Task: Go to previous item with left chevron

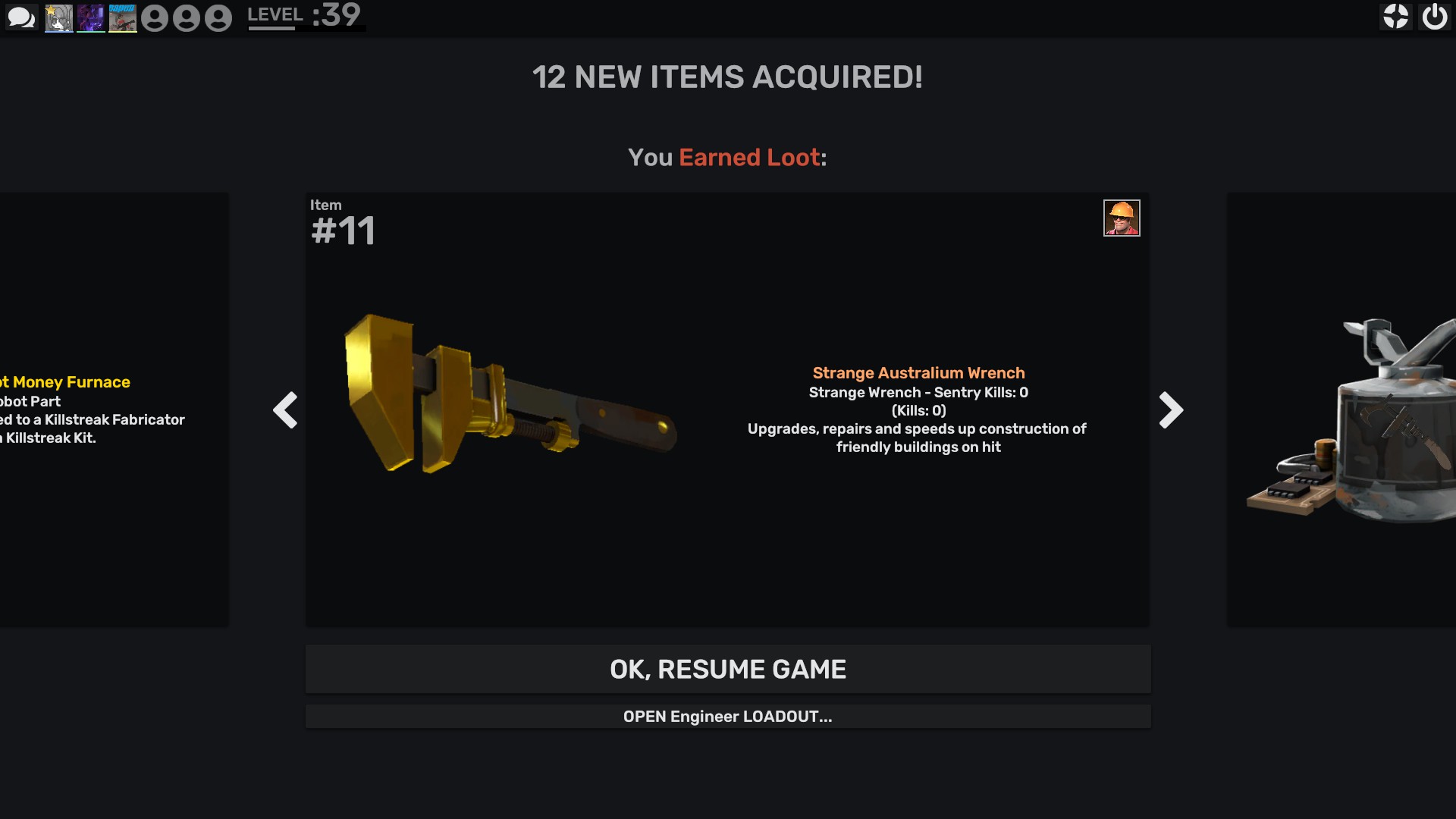Action: point(285,410)
